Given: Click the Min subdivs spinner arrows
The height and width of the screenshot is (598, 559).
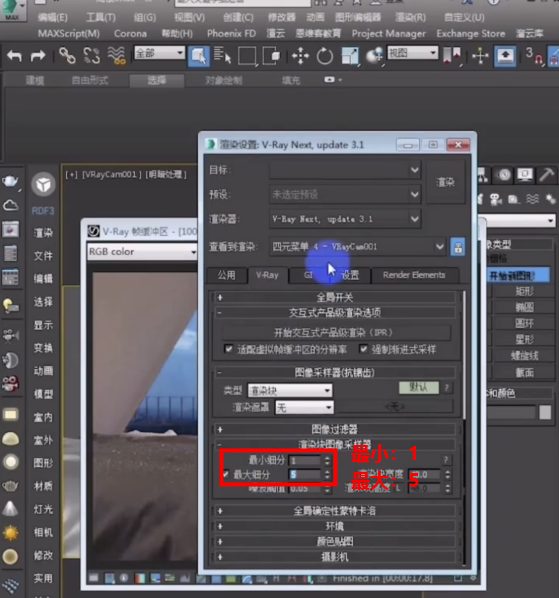Looking at the screenshot, I should (327, 461).
